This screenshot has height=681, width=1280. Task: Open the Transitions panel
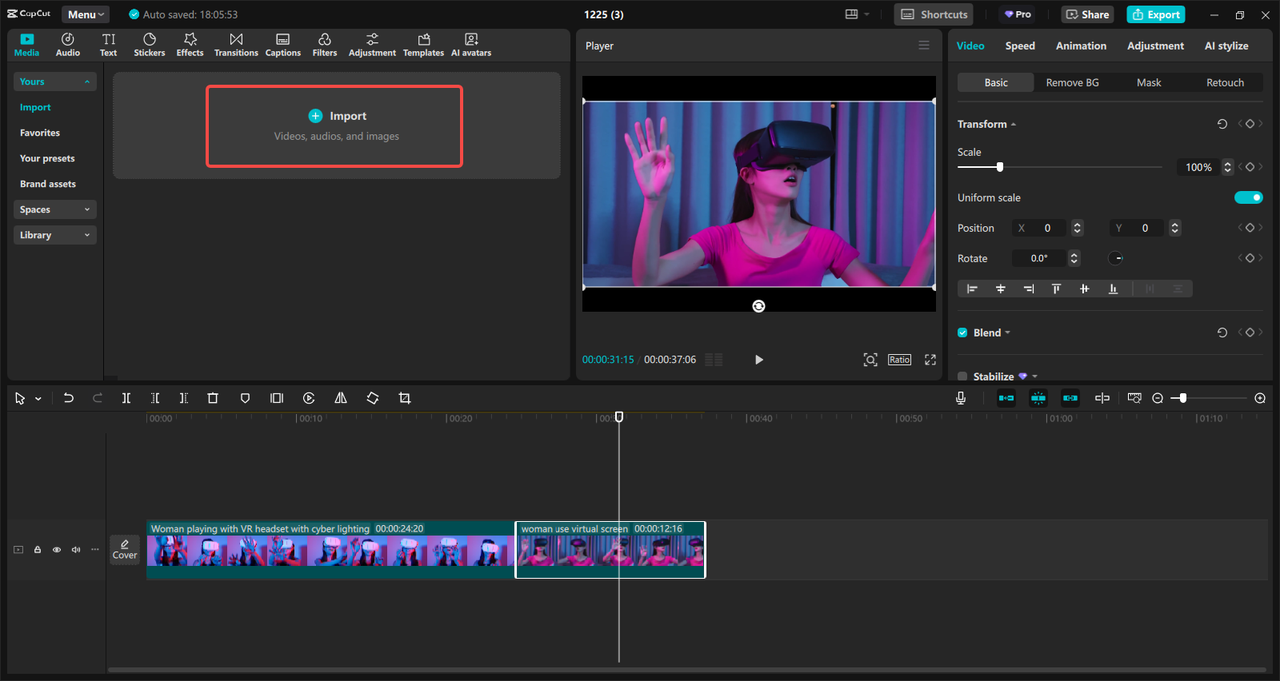point(236,44)
